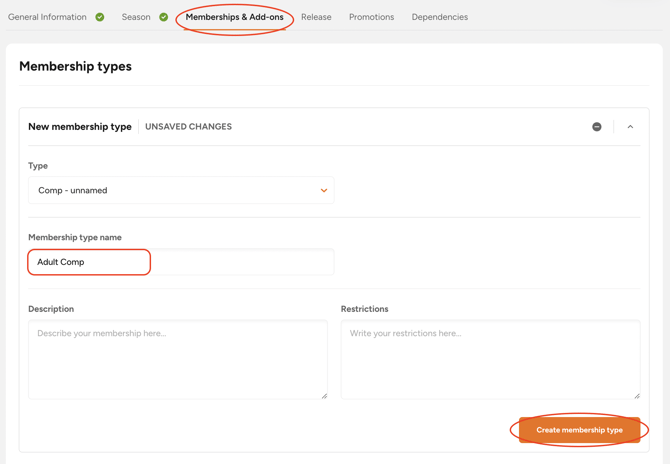The width and height of the screenshot is (670, 464).
Task: Click the Restrictions field label
Action: click(x=364, y=309)
